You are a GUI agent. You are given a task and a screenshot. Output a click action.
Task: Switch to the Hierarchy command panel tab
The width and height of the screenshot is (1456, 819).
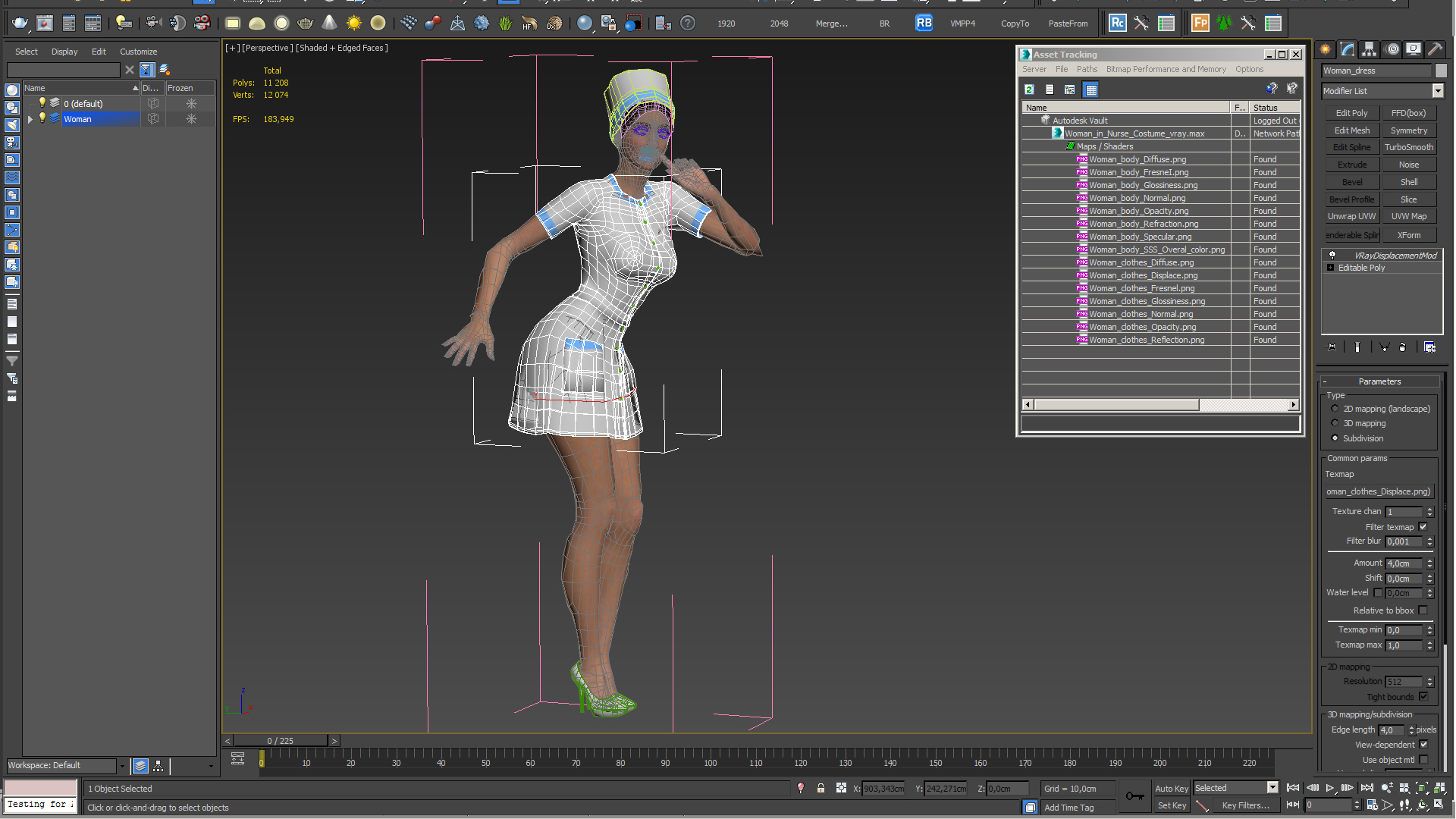1370,49
